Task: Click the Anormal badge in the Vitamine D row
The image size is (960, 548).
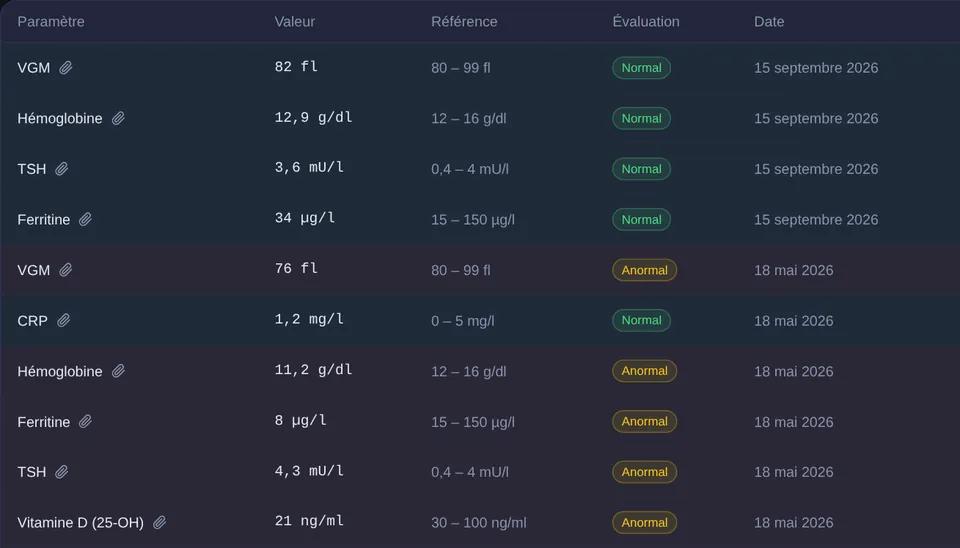Action: tap(644, 522)
